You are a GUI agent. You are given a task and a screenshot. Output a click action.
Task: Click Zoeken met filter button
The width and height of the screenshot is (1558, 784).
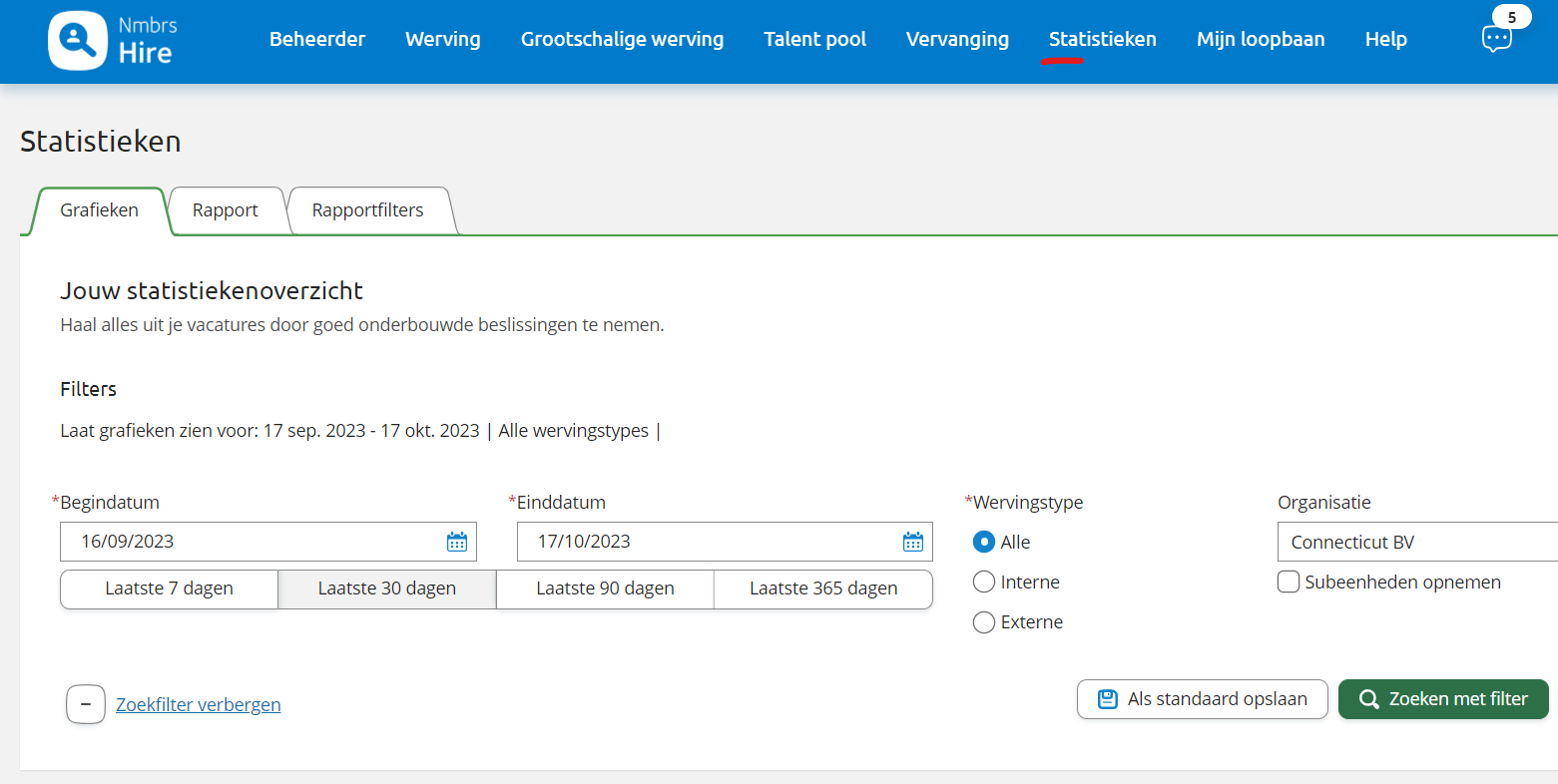tap(1443, 699)
